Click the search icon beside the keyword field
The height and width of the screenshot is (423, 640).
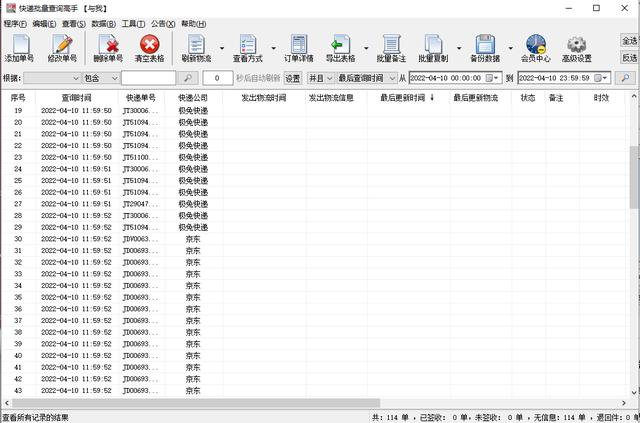[188, 78]
